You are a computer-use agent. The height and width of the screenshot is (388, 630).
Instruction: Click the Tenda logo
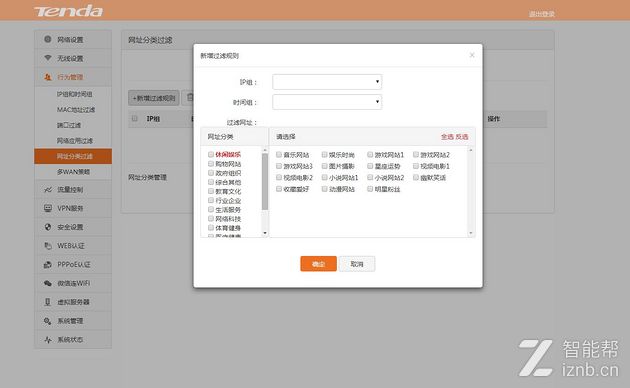coord(68,11)
